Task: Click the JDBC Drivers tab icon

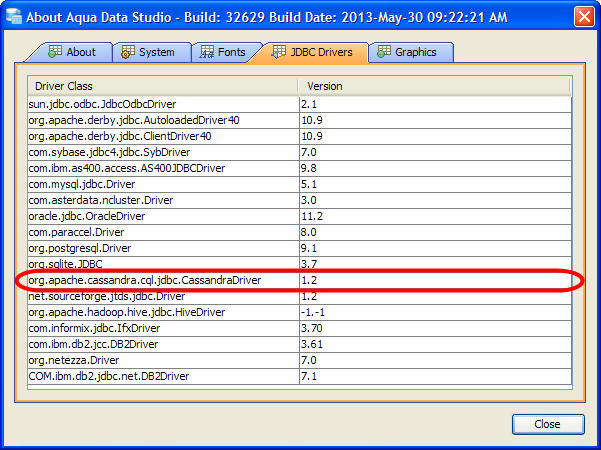Action: pos(278,52)
